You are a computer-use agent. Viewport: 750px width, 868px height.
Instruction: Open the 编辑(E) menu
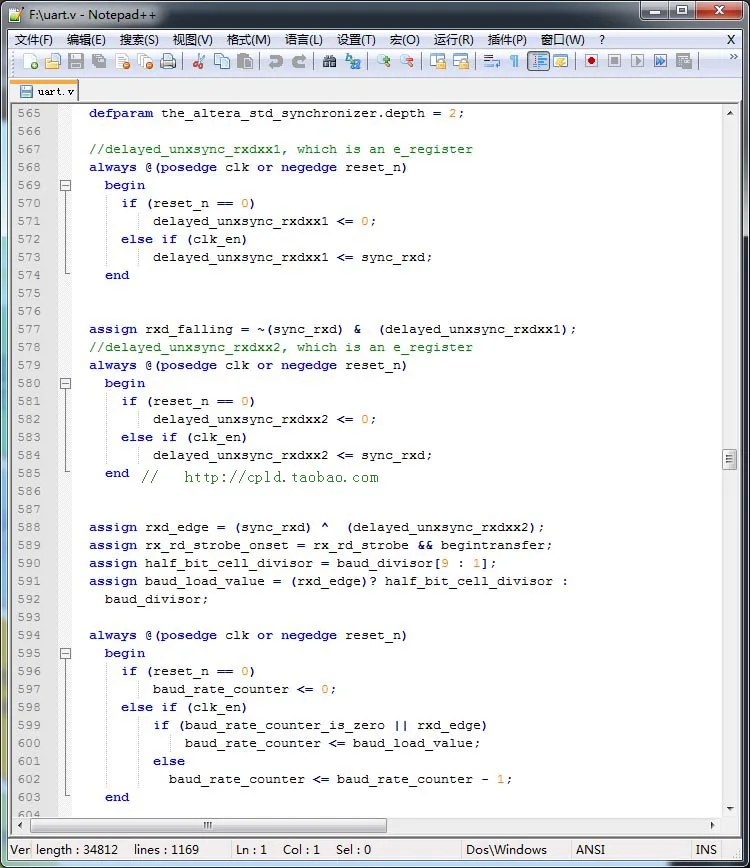[86, 40]
